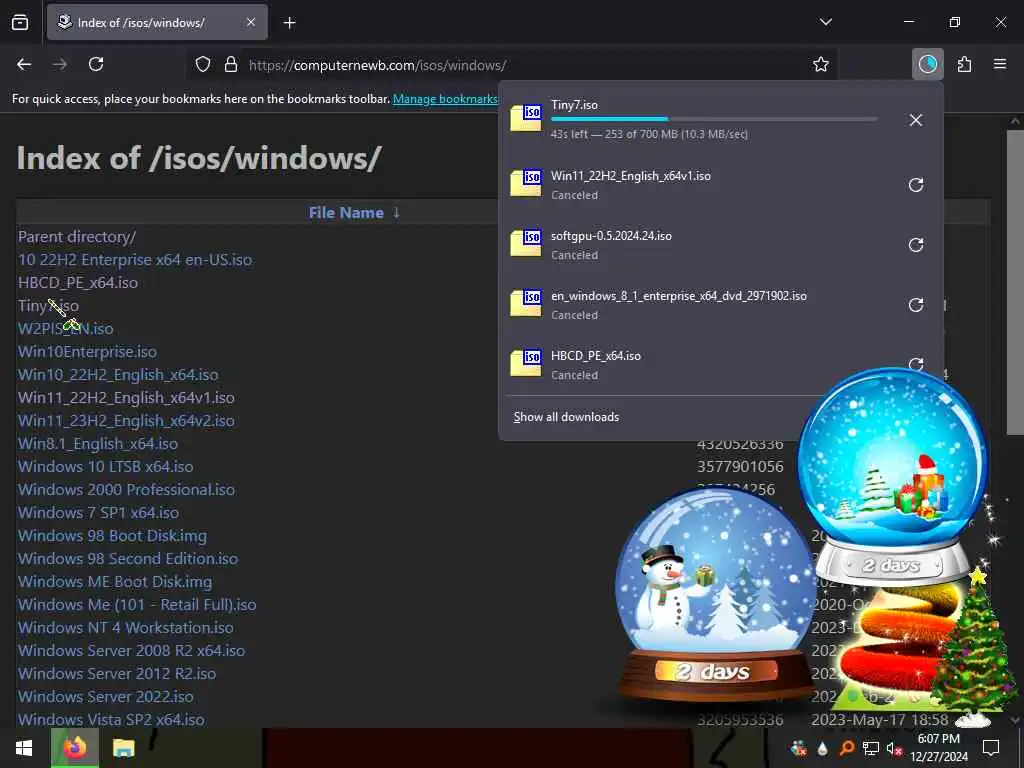The height and width of the screenshot is (768, 1024).
Task: Retry the Win11_22H2_English_x64v1.iso download
Action: click(916, 185)
